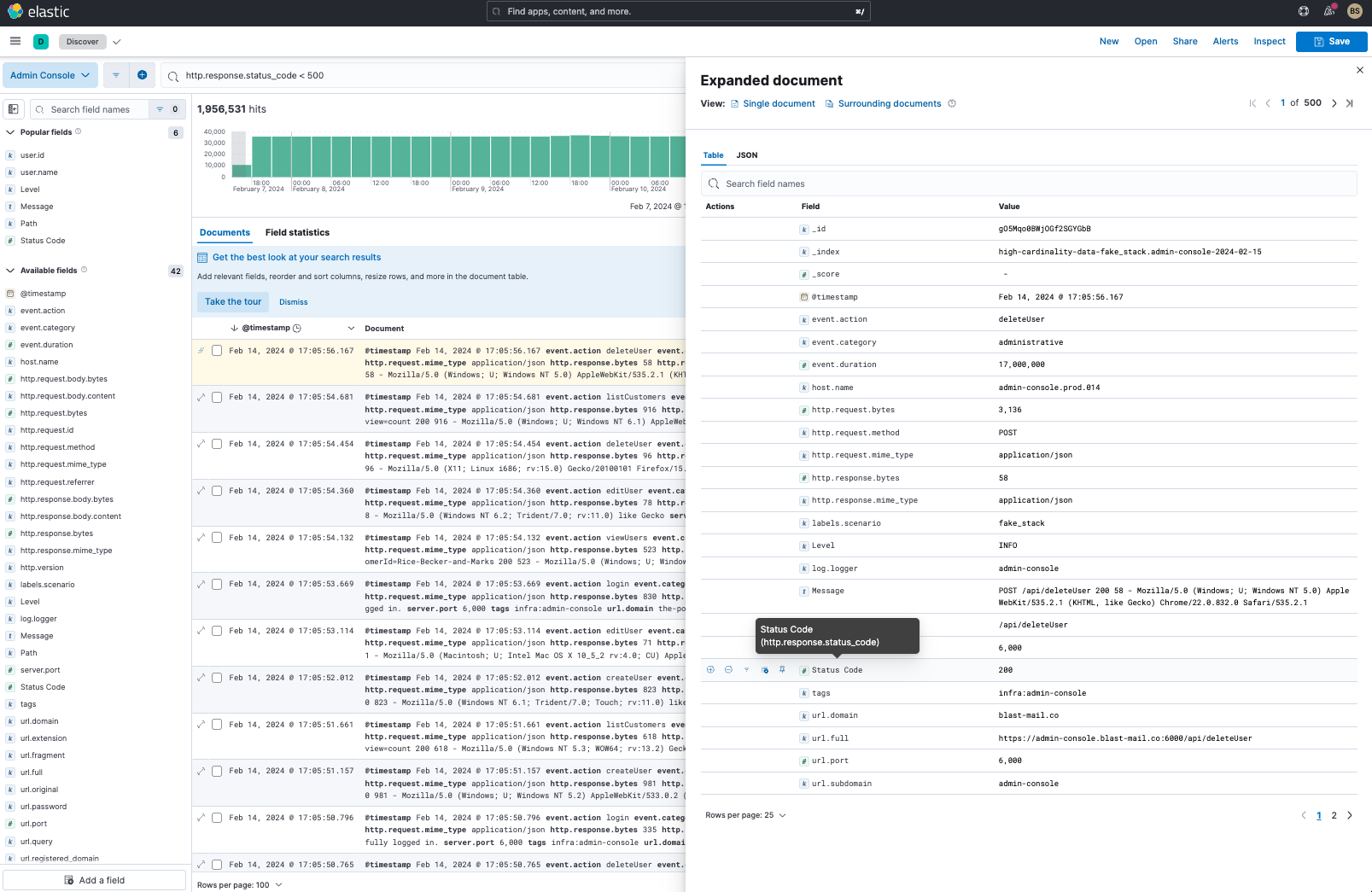This screenshot has height=892, width=1372.
Task: Open Rows per page: 25 dropdown
Action: [x=745, y=815]
